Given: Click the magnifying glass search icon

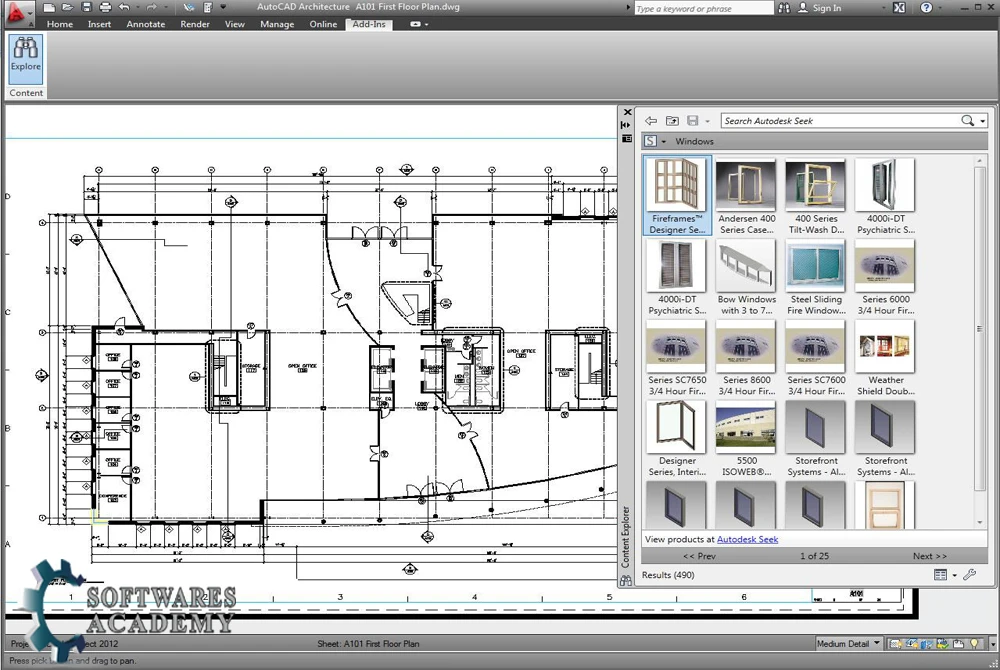Looking at the screenshot, I should 967,120.
